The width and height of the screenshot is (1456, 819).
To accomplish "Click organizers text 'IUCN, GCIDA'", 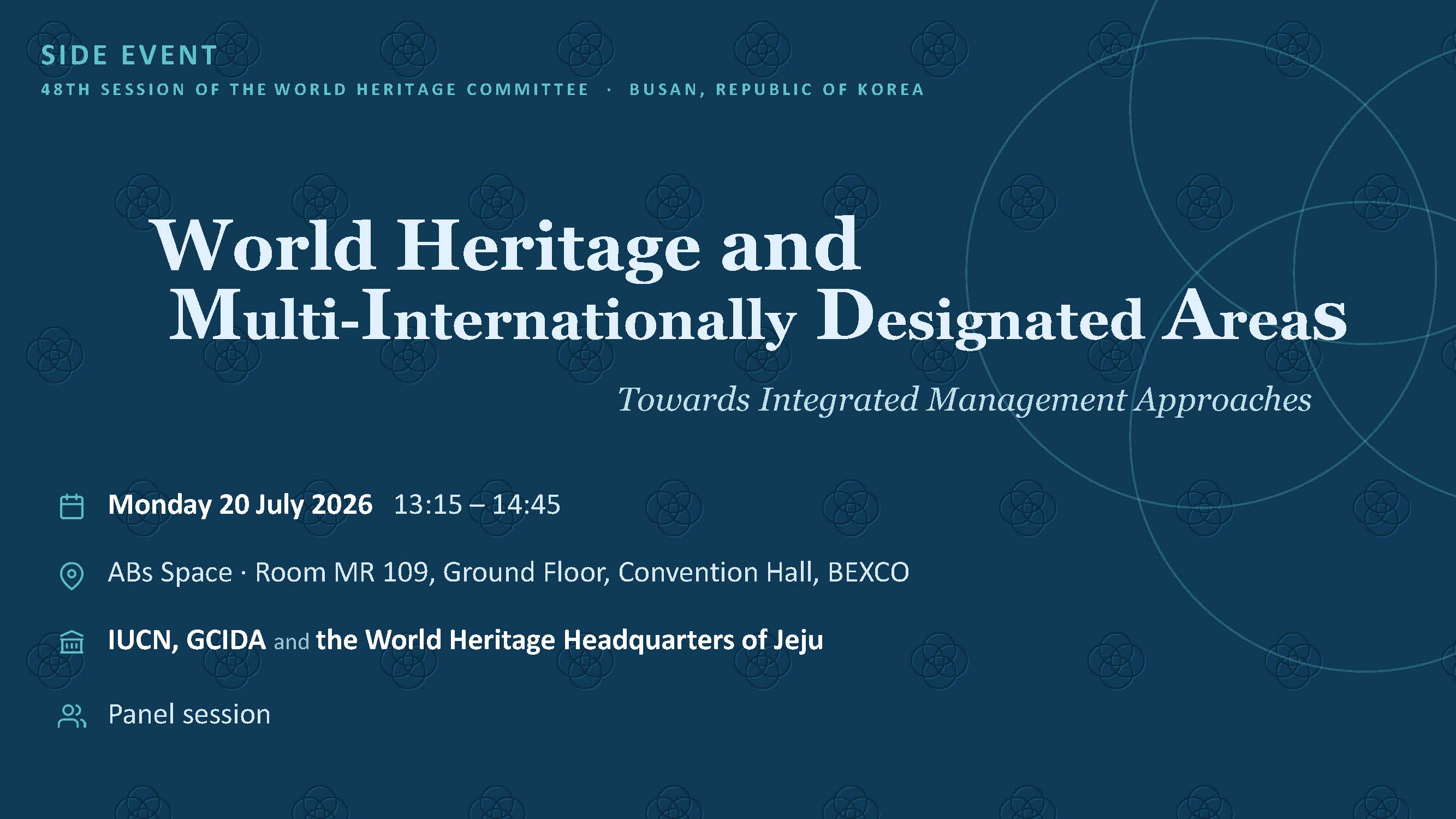I will pyautogui.click(x=187, y=640).
